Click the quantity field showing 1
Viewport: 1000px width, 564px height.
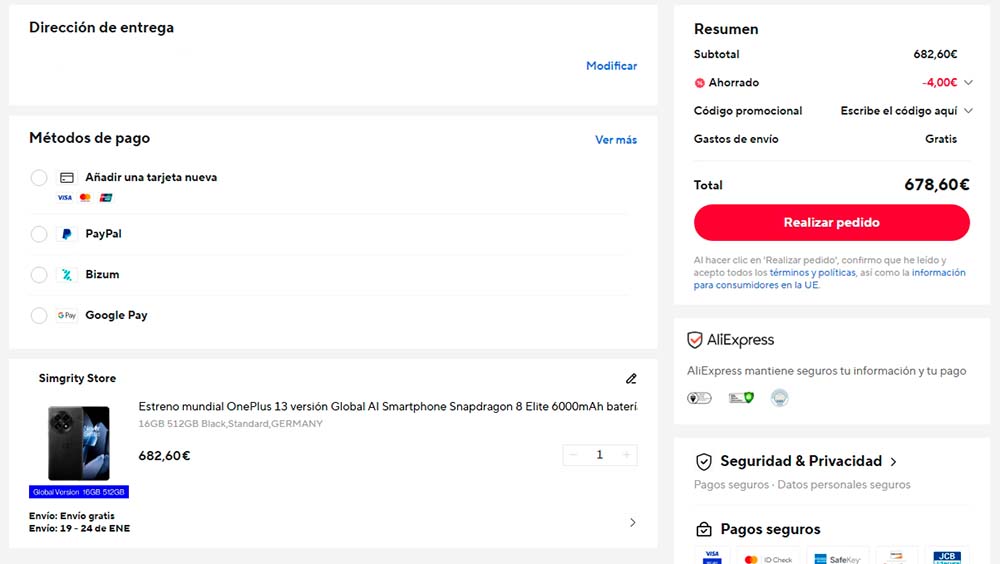pyautogui.click(x=599, y=455)
